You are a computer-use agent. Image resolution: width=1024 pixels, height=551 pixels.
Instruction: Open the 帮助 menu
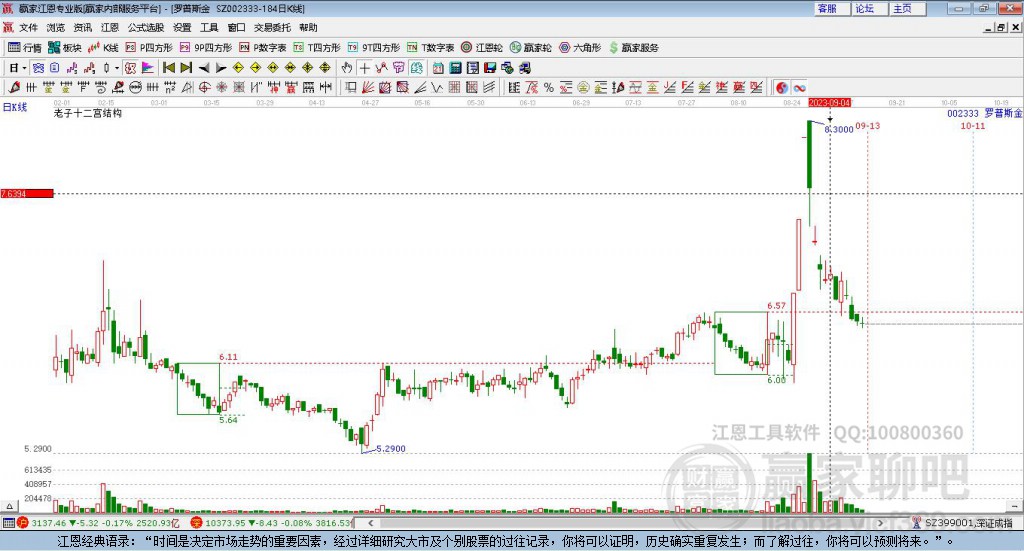pos(308,27)
